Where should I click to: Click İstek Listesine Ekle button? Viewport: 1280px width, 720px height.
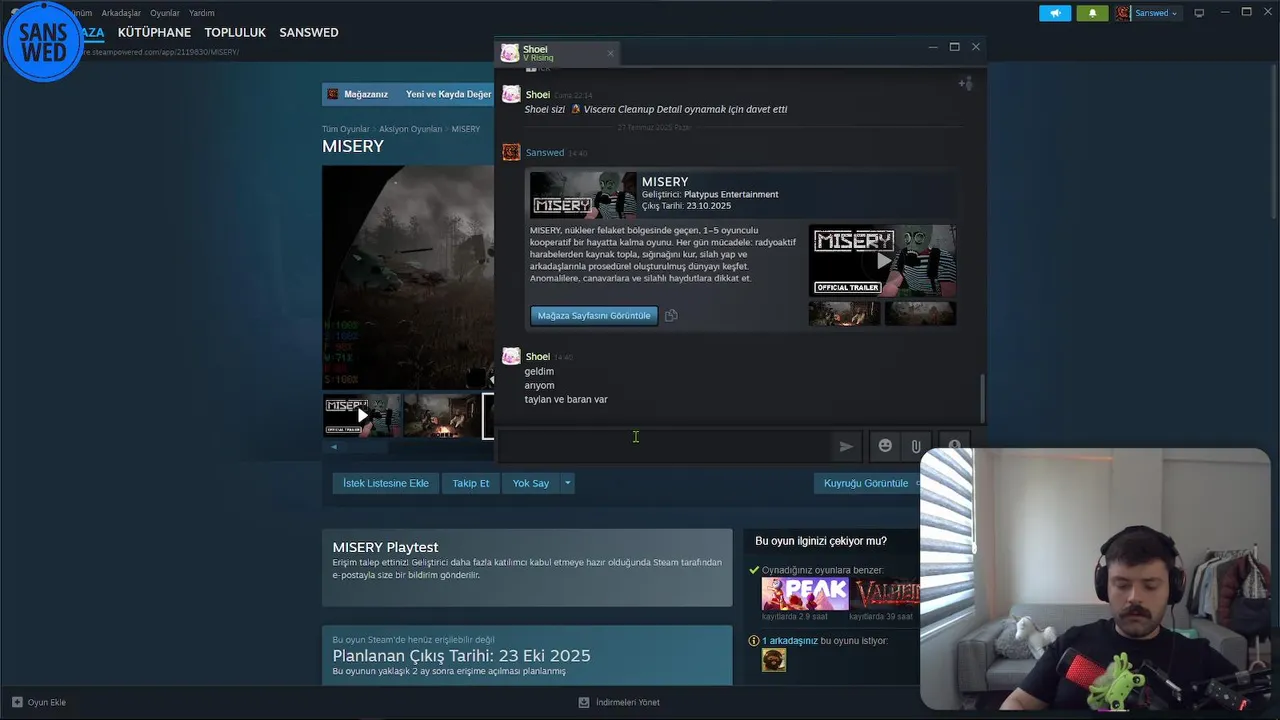pos(386,483)
